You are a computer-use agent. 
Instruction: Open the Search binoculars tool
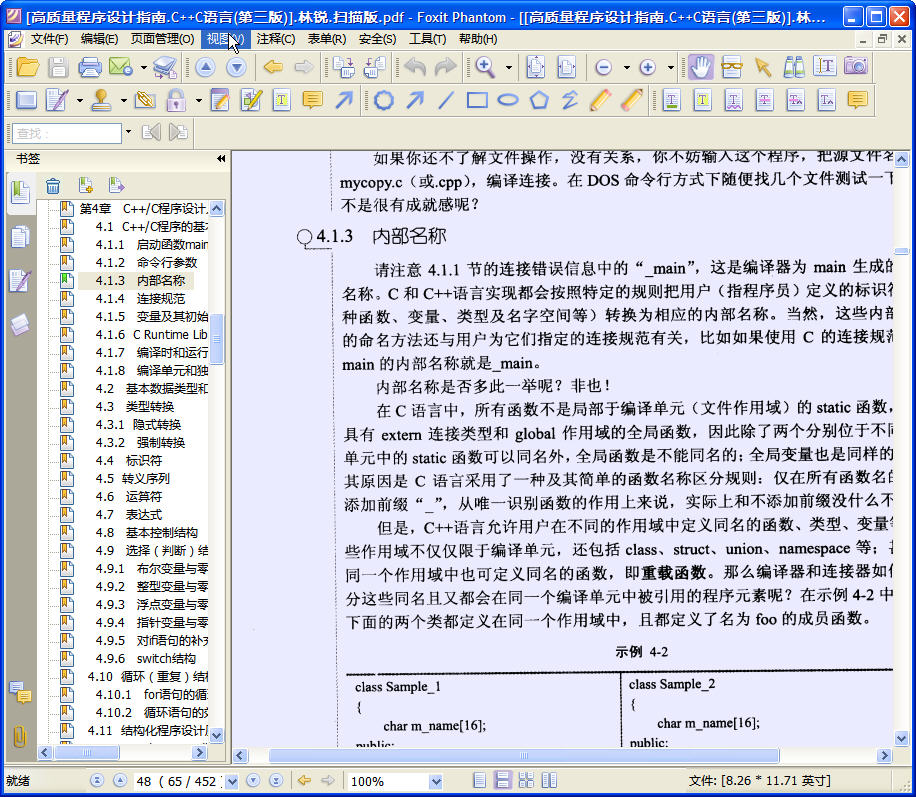(793, 67)
